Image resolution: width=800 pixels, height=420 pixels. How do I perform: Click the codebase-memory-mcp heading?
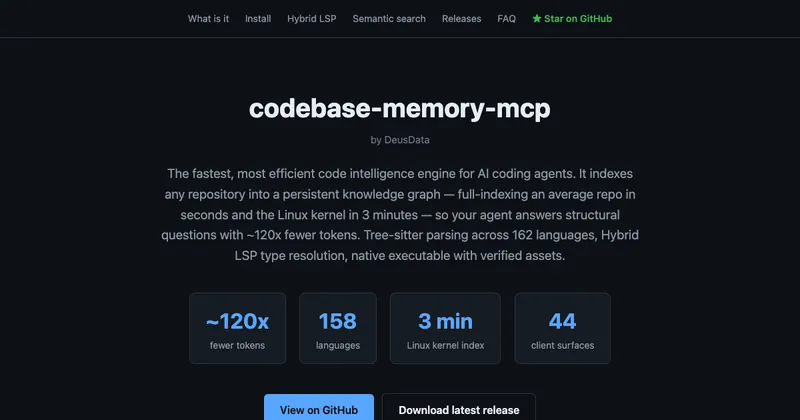pos(399,109)
